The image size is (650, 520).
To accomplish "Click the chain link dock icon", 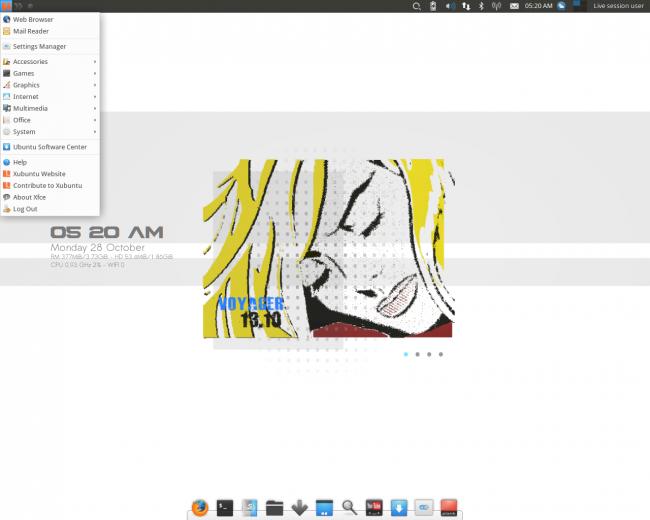I will [423, 508].
